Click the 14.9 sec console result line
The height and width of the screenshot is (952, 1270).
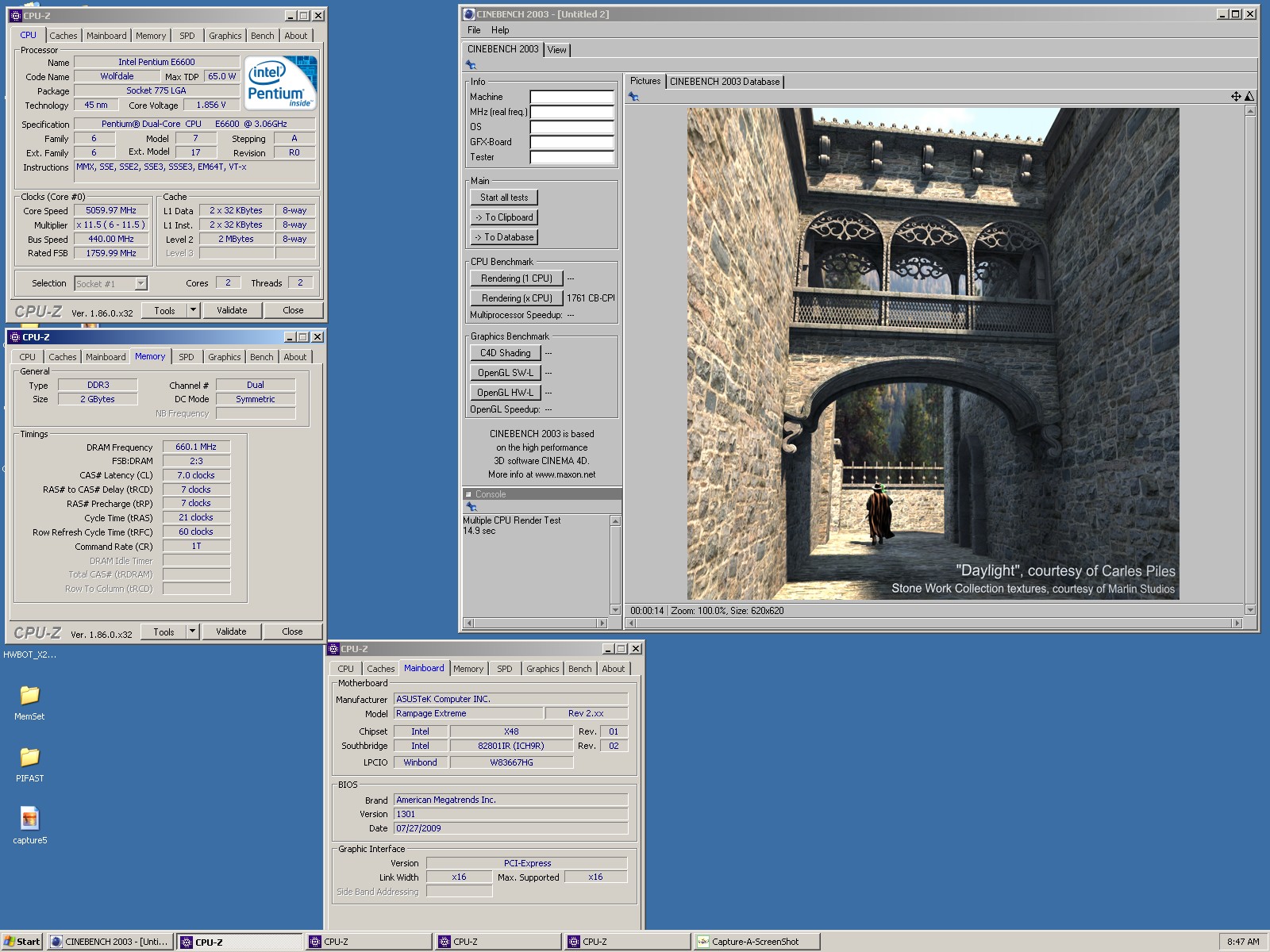coord(479,531)
